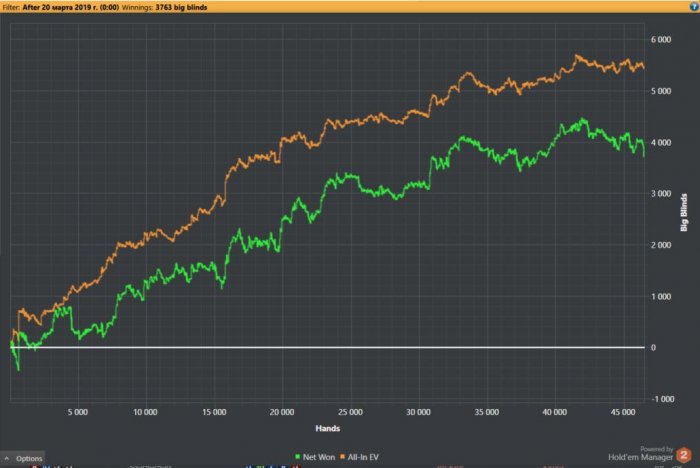Click the 2 000 label on the big blinds axis

661,245
